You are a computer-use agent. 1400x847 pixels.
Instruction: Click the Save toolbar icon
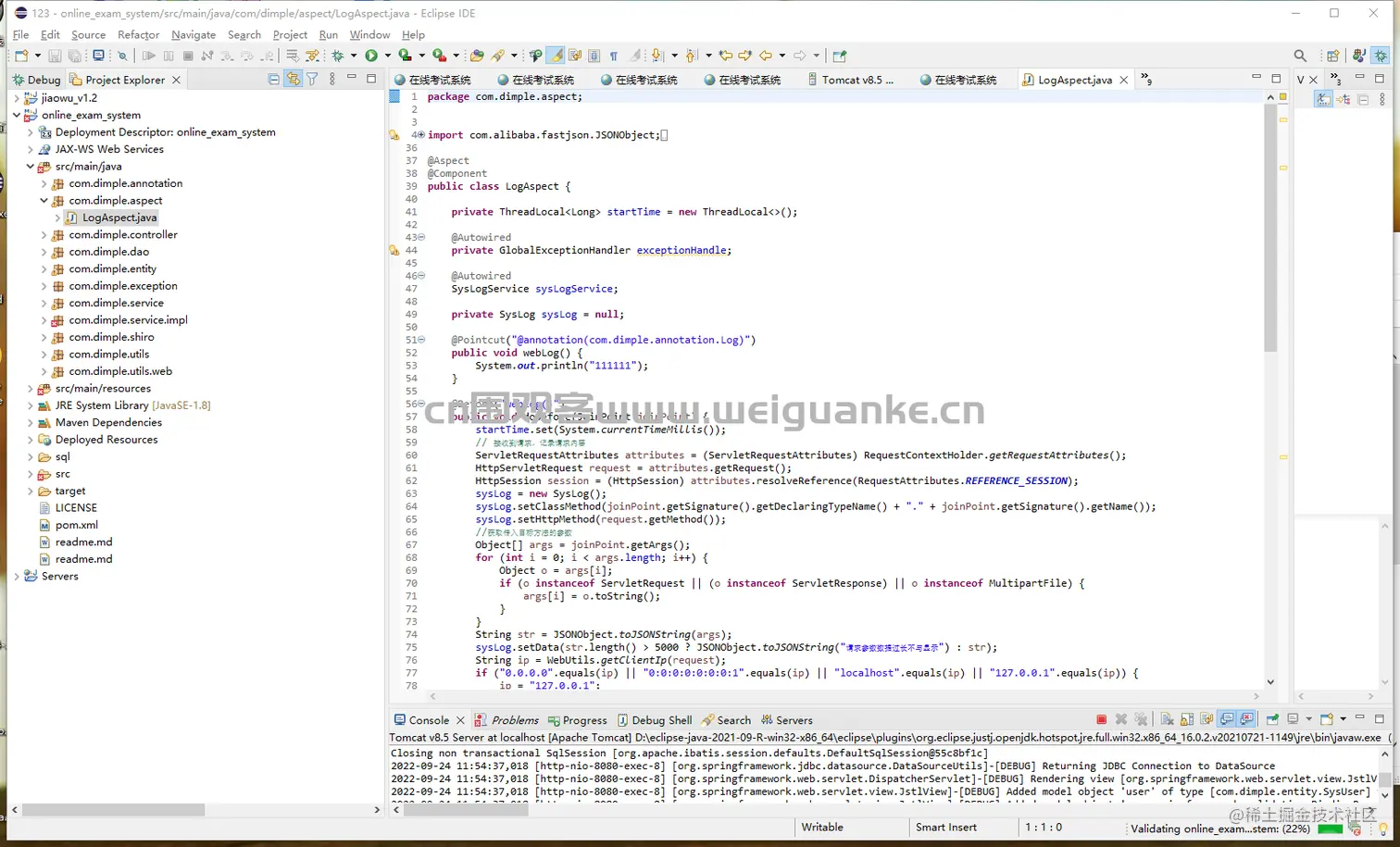[55, 56]
